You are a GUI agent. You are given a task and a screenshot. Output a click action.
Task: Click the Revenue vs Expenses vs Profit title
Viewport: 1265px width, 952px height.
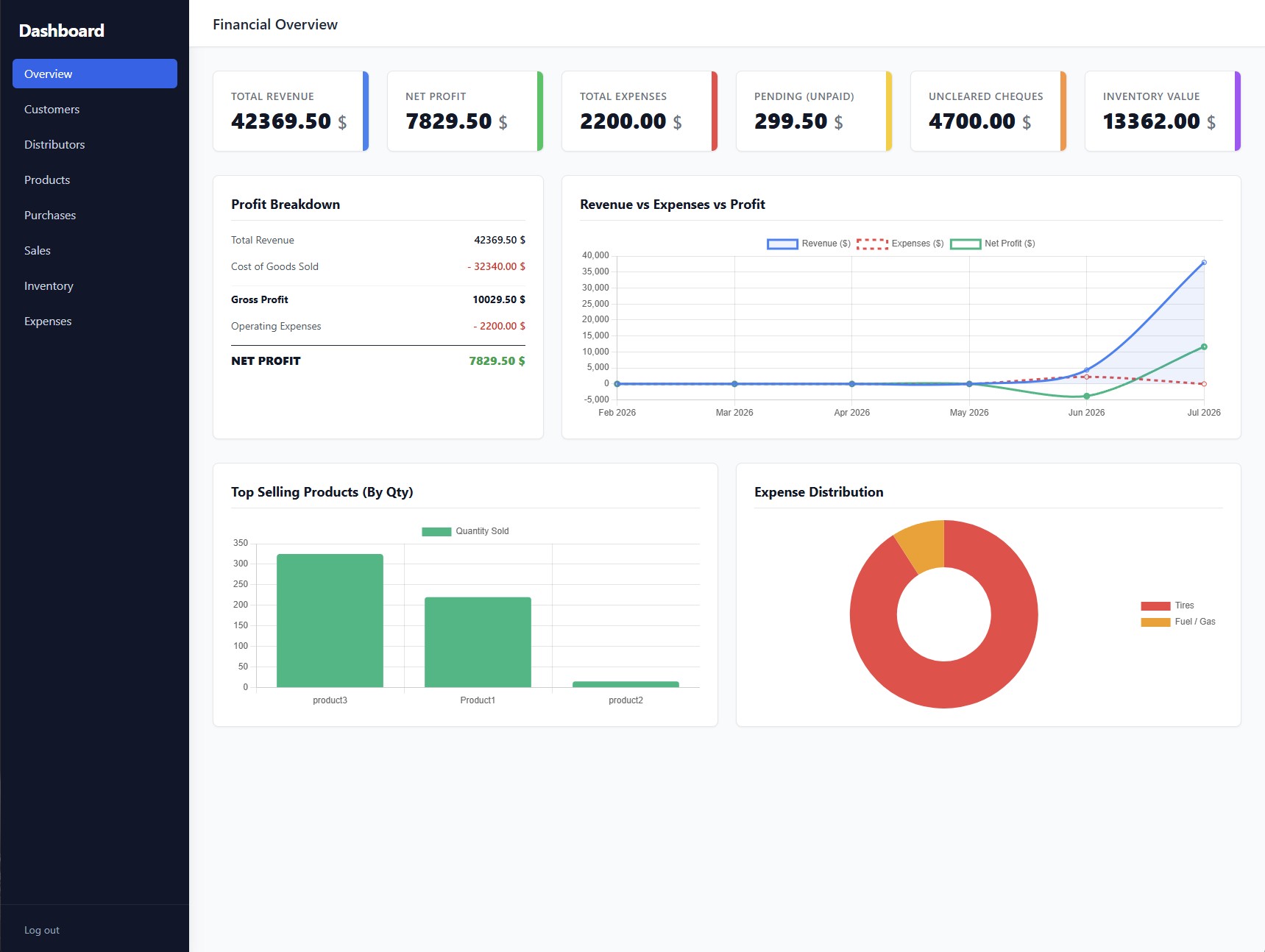pyautogui.click(x=673, y=205)
